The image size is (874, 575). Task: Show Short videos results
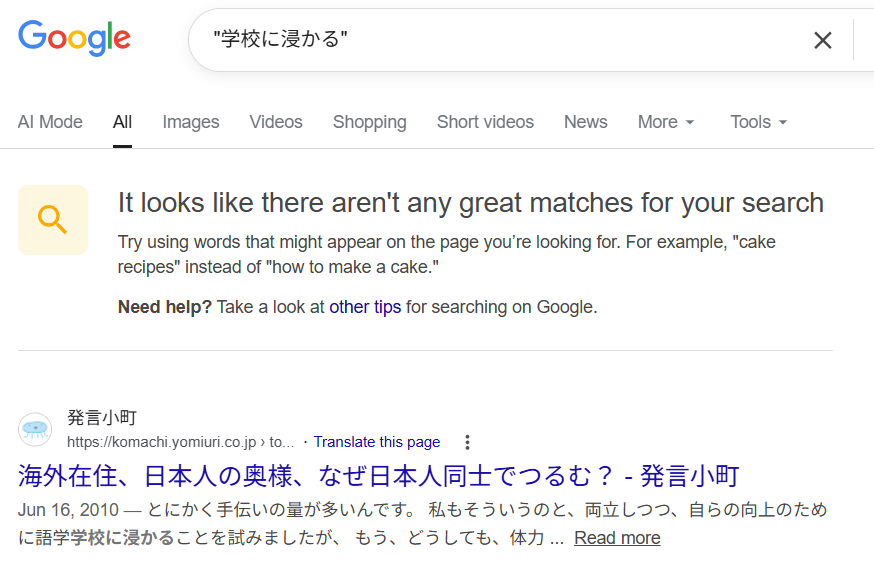tap(485, 122)
